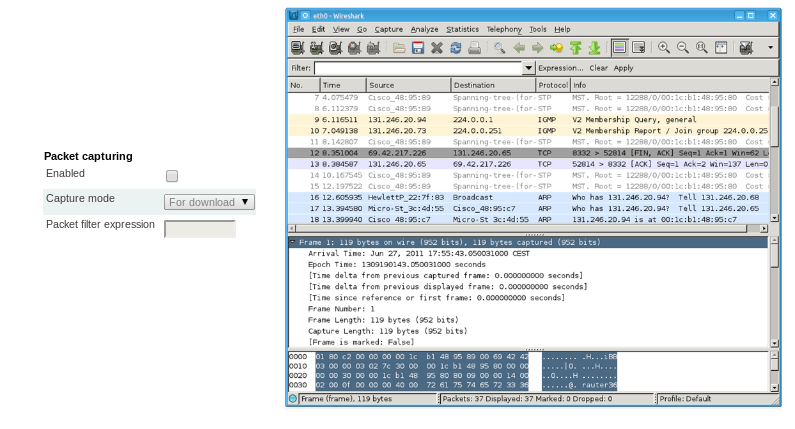This screenshot has height=429, width=795.
Task: Click the Packet filter expression field
Action: coord(200,229)
